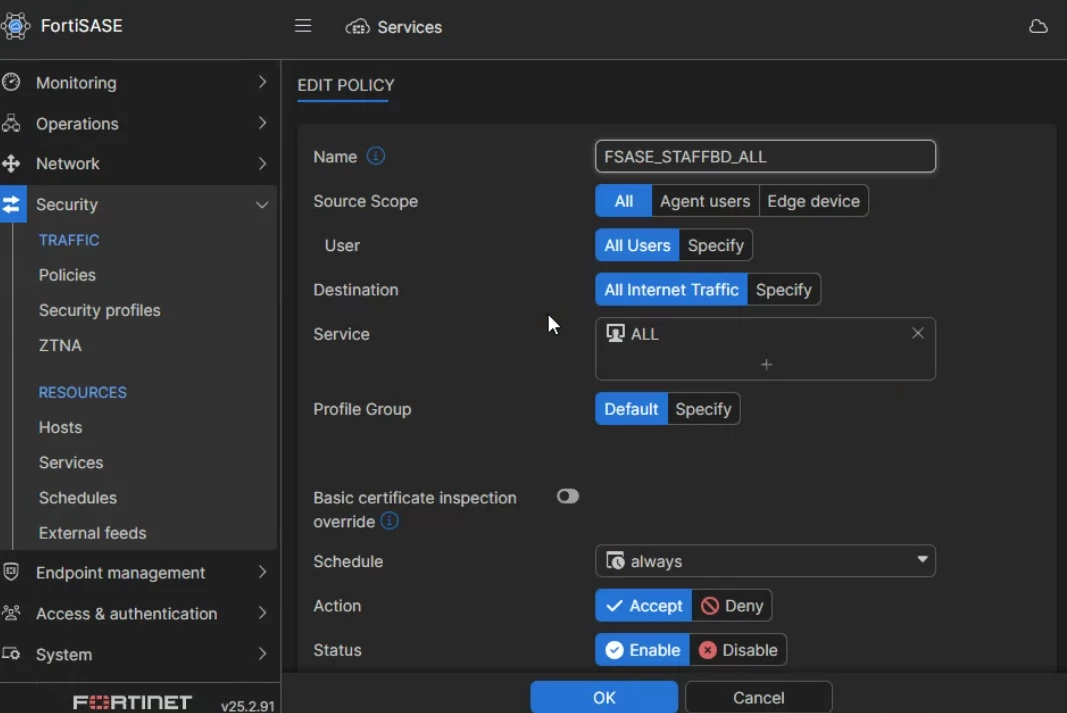Viewport: 1067px width, 713px height.
Task: Click the RESOURCES section heading
Action: click(82, 393)
